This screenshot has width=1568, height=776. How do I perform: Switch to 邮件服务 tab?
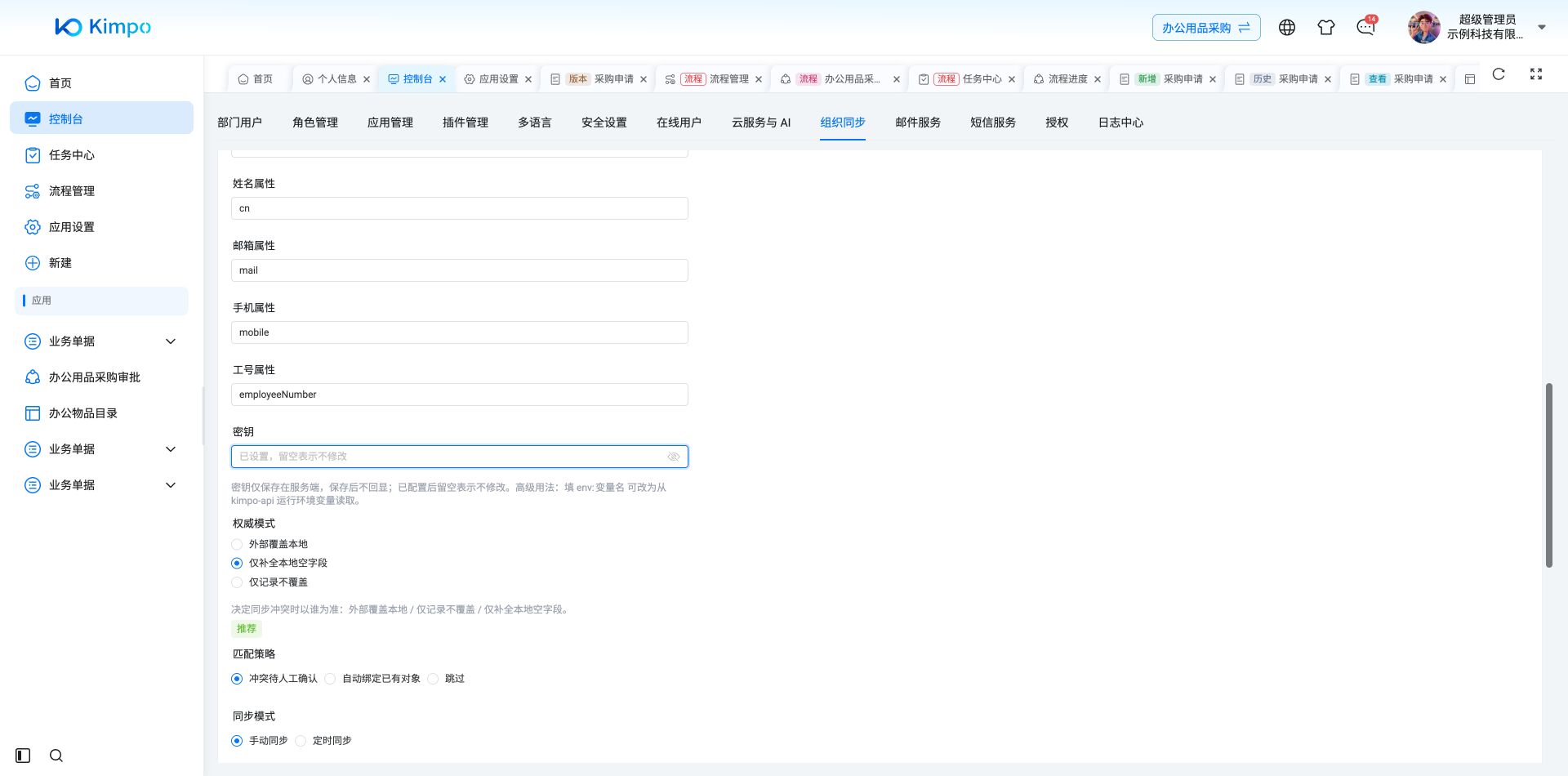coord(918,123)
